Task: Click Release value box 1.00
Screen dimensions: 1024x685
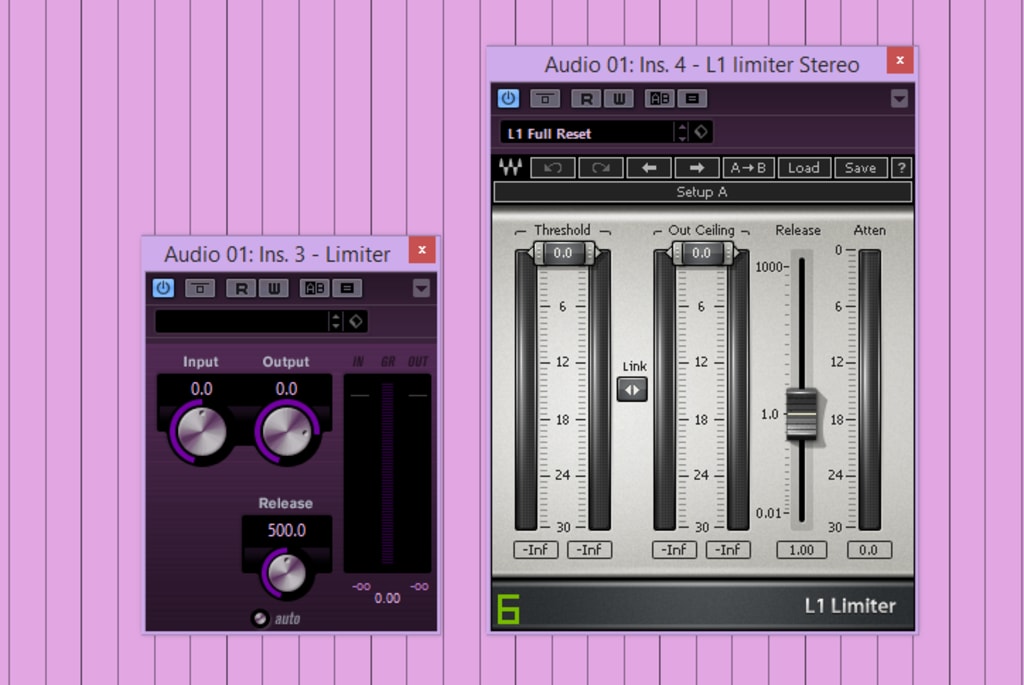Action: pyautogui.click(x=801, y=550)
